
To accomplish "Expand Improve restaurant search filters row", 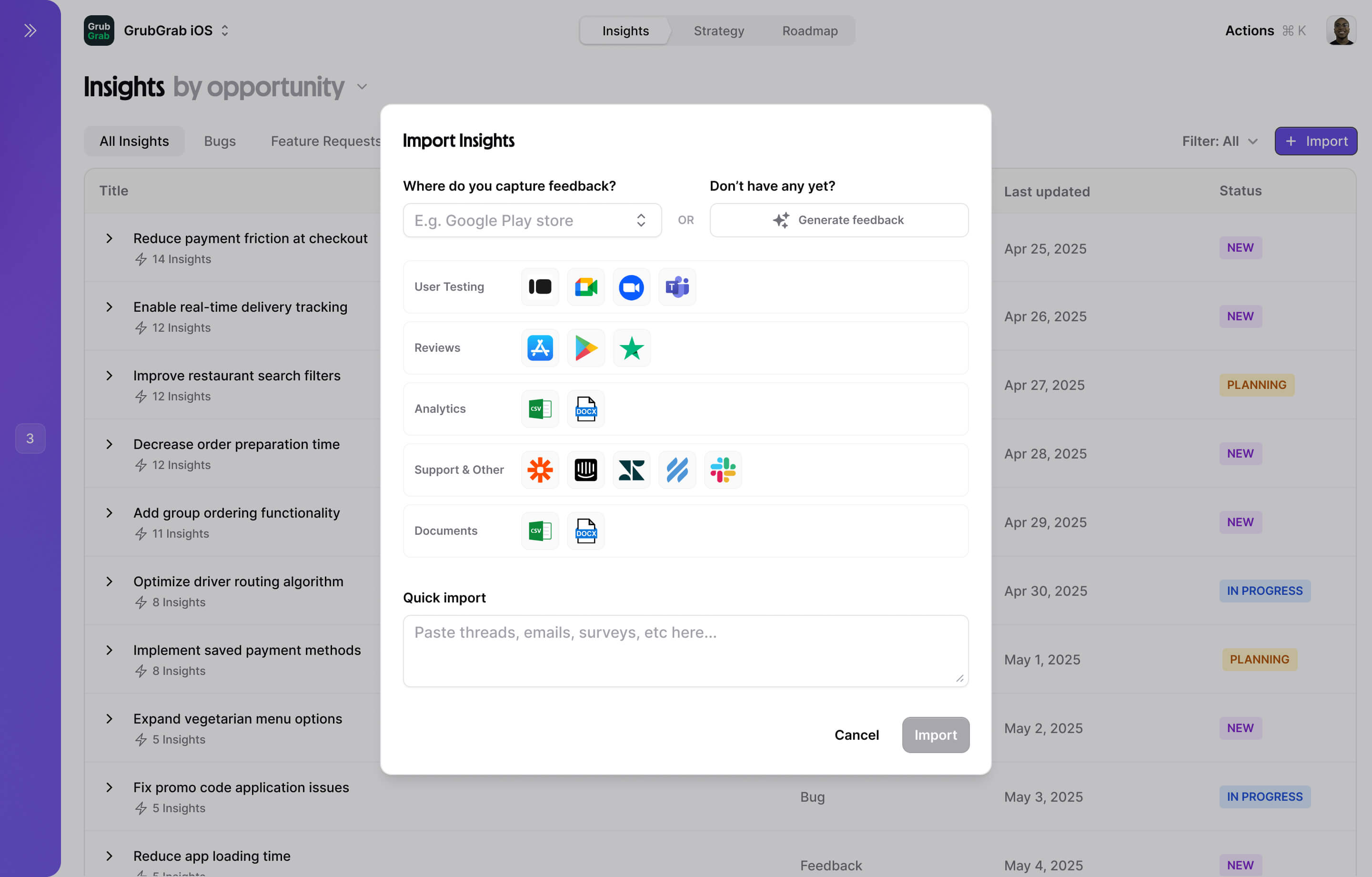I will 110,376.
